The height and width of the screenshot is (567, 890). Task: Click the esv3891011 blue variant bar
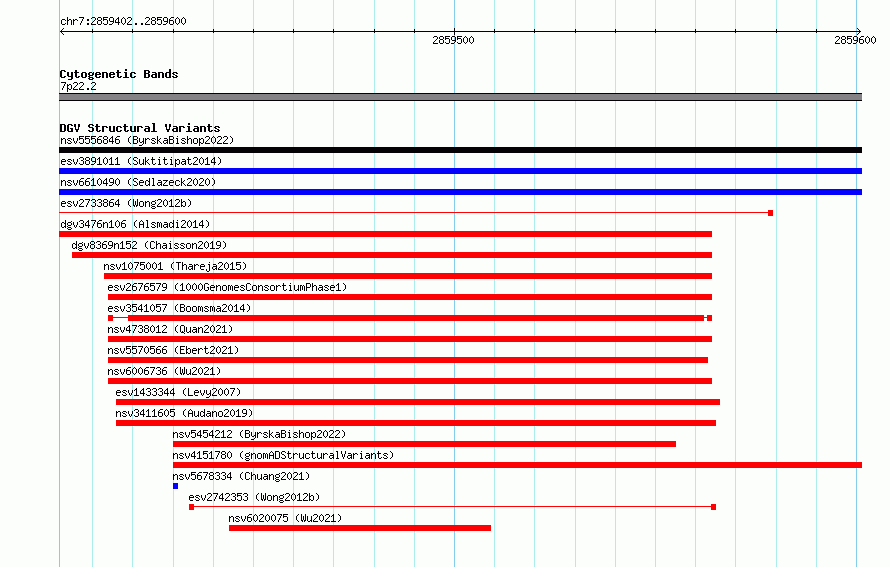460,171
